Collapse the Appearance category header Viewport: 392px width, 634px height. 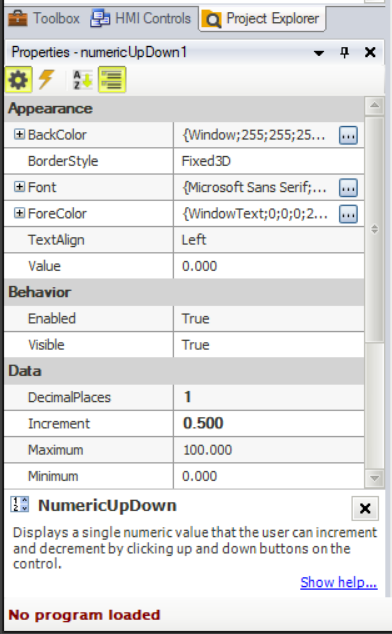(184, 109)
